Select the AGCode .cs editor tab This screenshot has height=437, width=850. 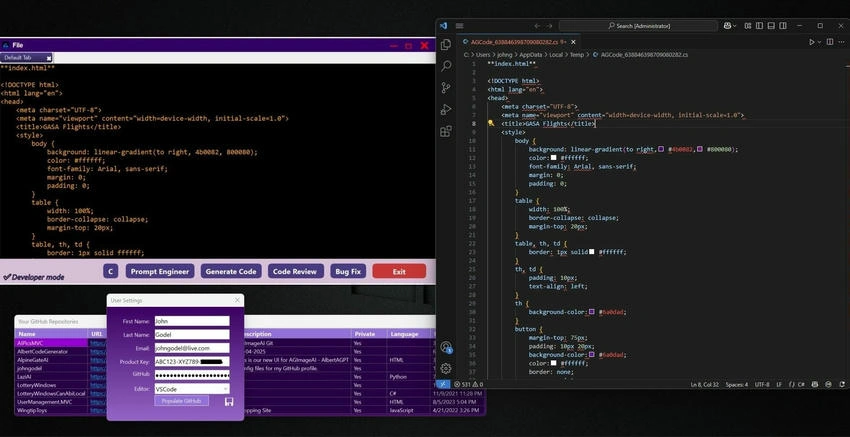[518, 42]
